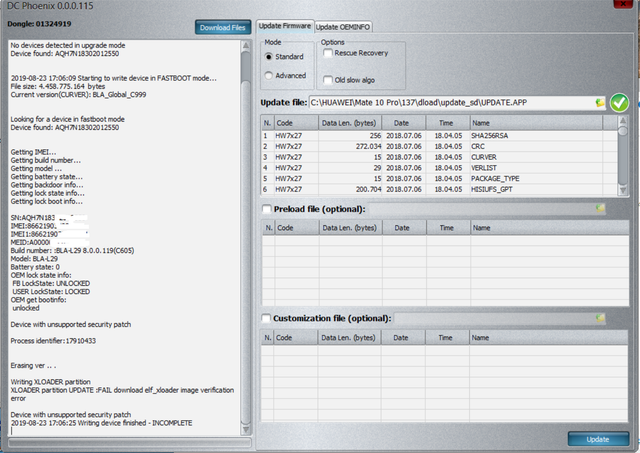This screenshot has height=453, width=640.
Task: Click preload table Code column header
Action: [297, 228]
